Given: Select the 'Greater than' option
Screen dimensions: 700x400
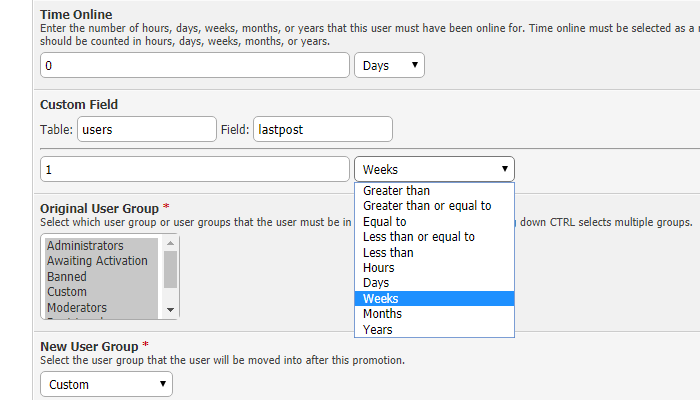Looking at the screenshot, I should tap(396, 190).
